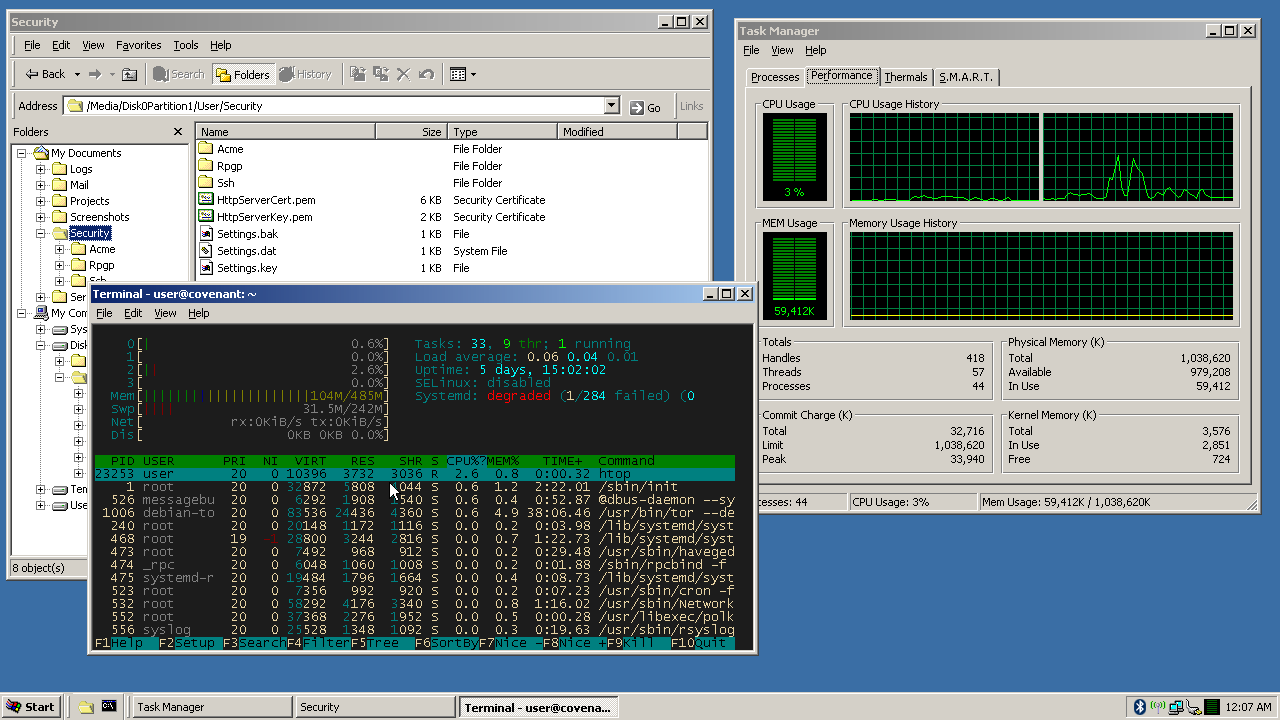Open the Tools menu in Security window
Image resolution: width=1280 pixels, height=720 pixels.
pos(186,45)
